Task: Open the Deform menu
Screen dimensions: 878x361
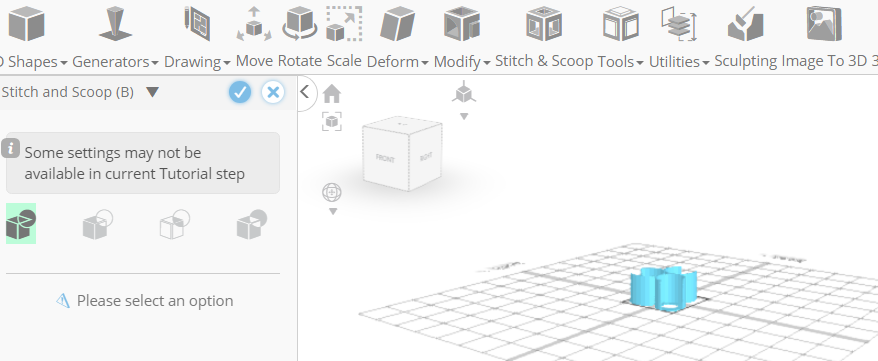Action: 398,62
